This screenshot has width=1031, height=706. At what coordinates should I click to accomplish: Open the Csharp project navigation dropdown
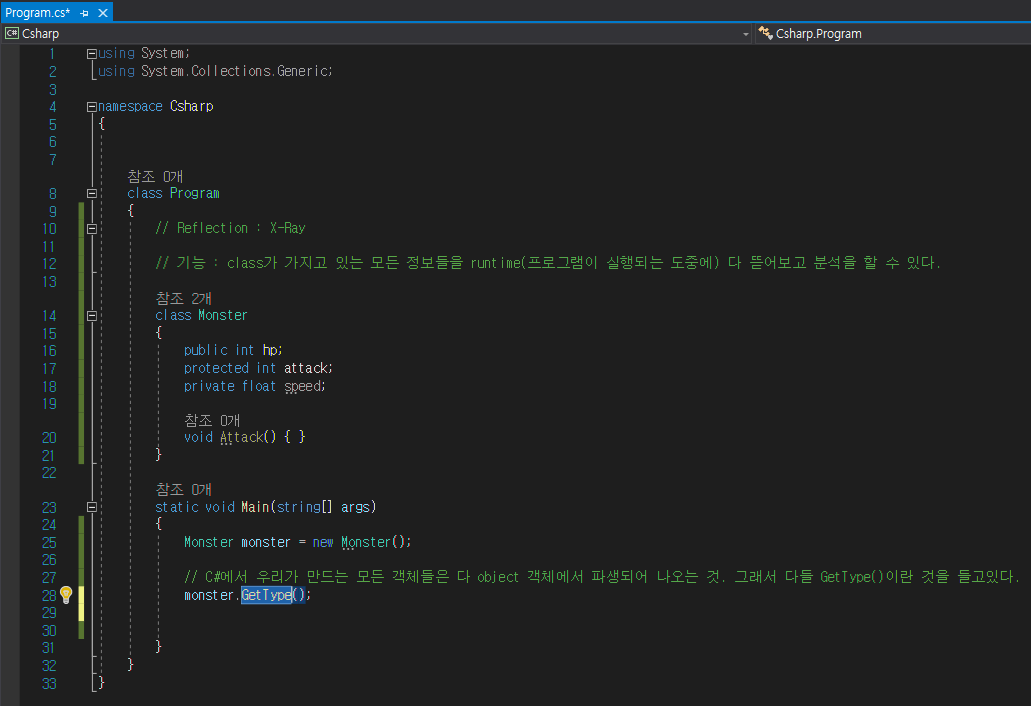377,34
